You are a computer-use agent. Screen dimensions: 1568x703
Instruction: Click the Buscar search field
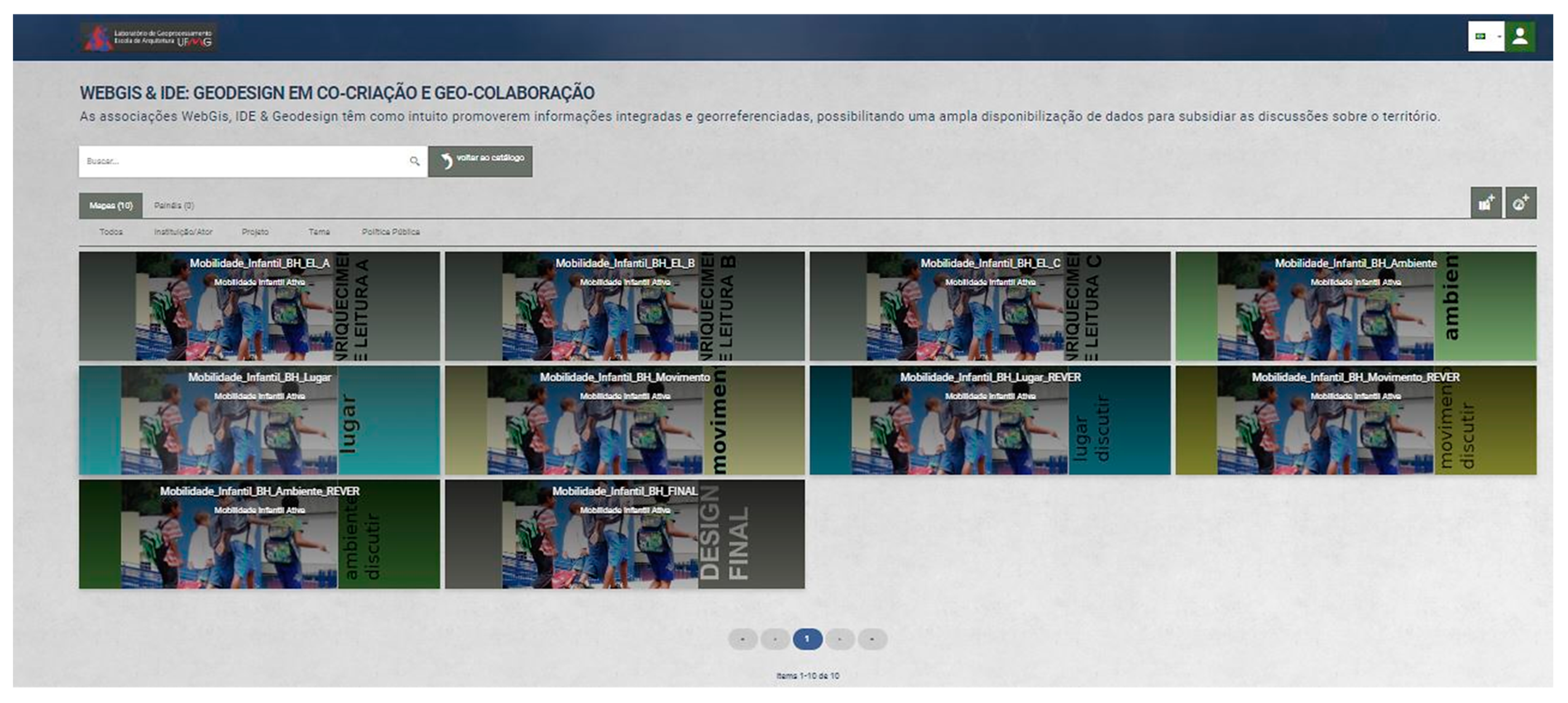pos(244,161)
